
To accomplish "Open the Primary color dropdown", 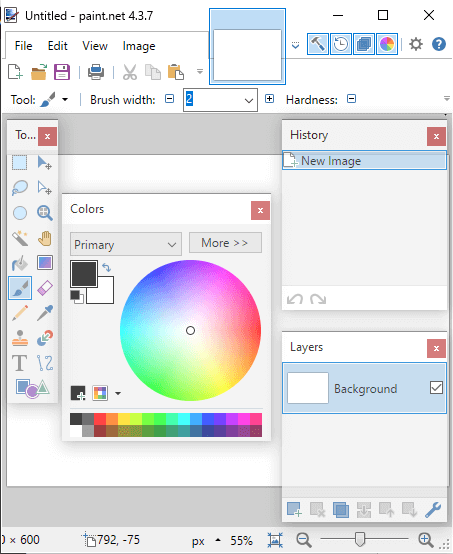I will [x=126, y=244].
